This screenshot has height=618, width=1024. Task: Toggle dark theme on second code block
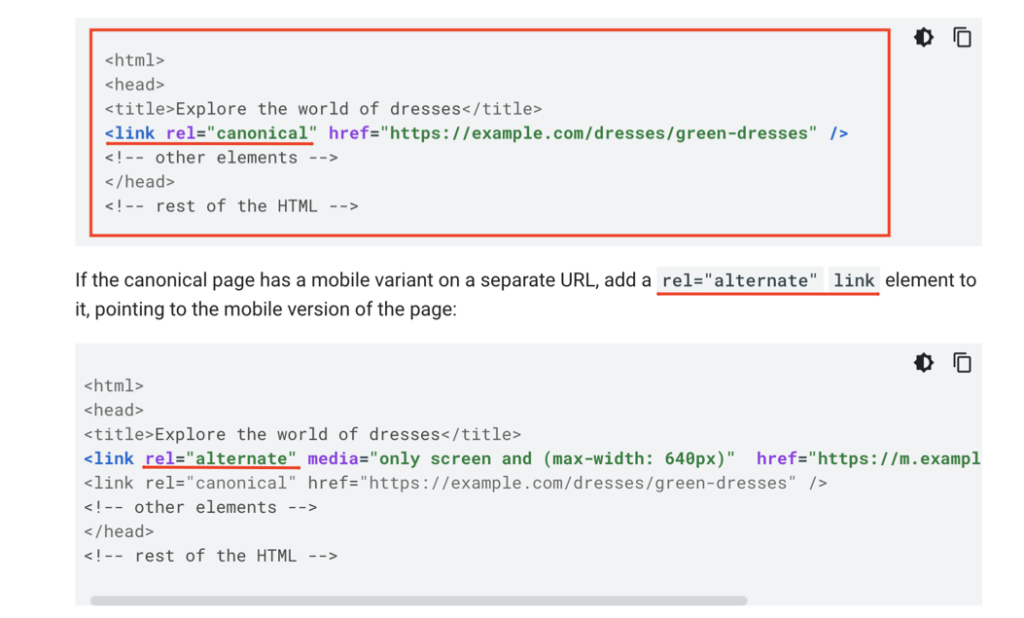point(923,363)
